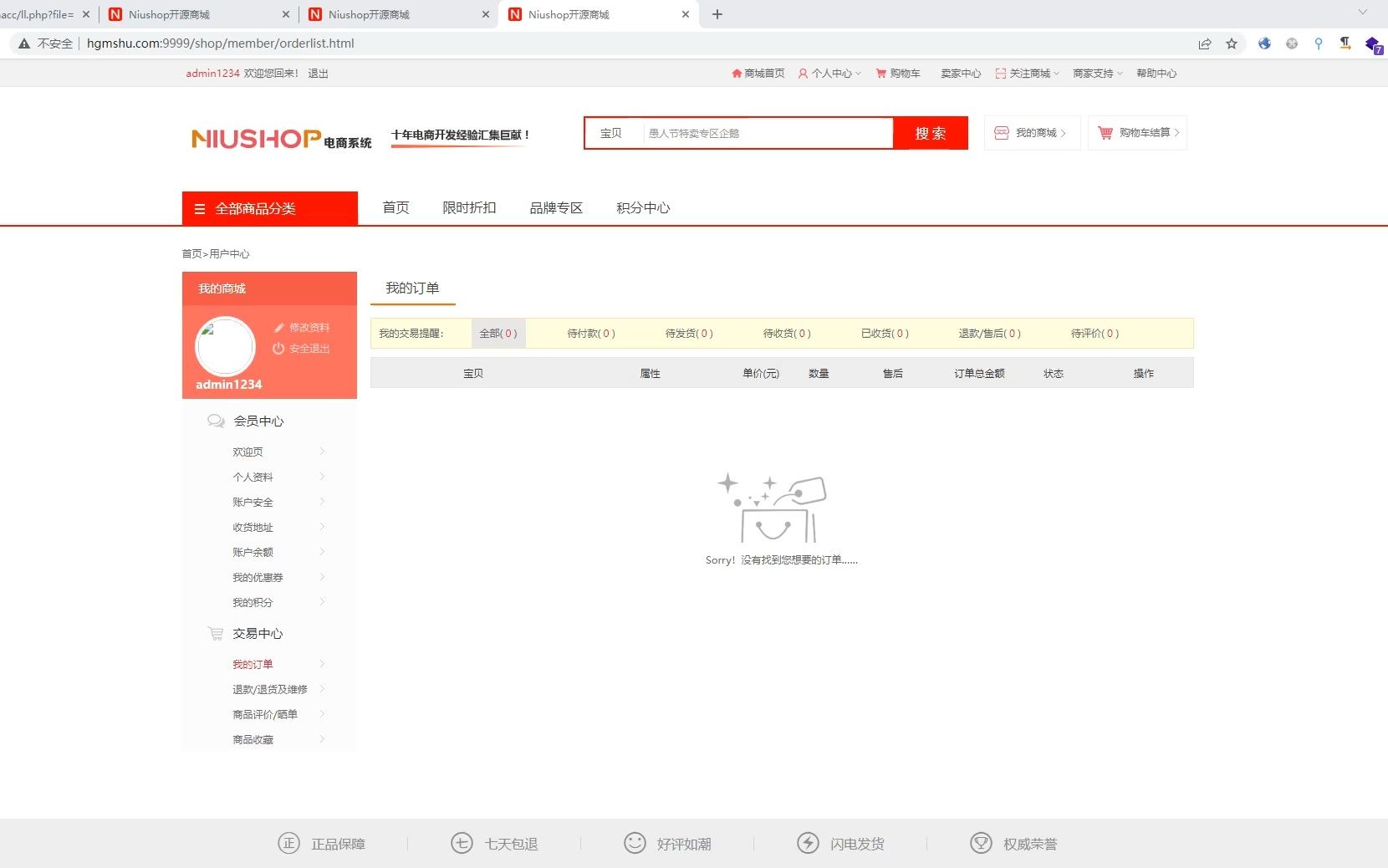Click the icon beside 关注商城
Screen dimensions: 1388x868
1001,74
